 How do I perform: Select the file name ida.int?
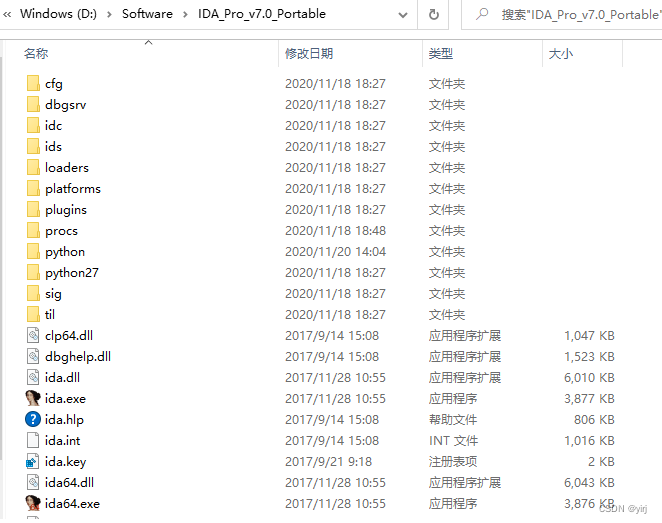click(62, 441)
